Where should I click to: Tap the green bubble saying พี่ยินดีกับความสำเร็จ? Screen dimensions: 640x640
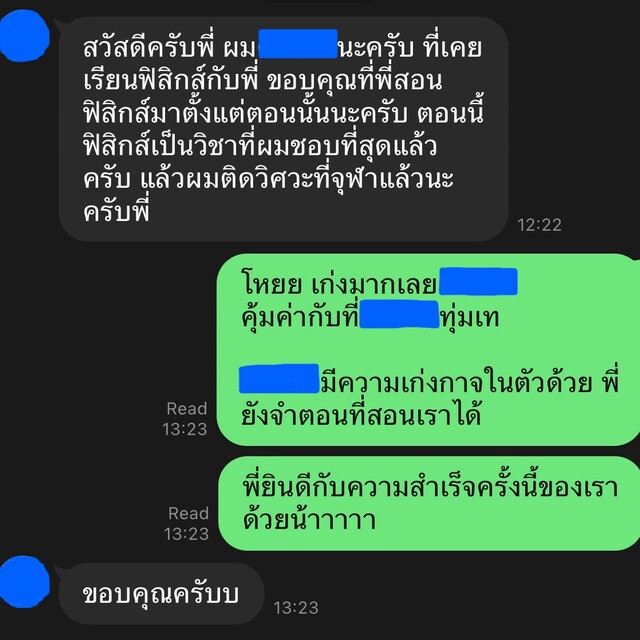(429, 504)
